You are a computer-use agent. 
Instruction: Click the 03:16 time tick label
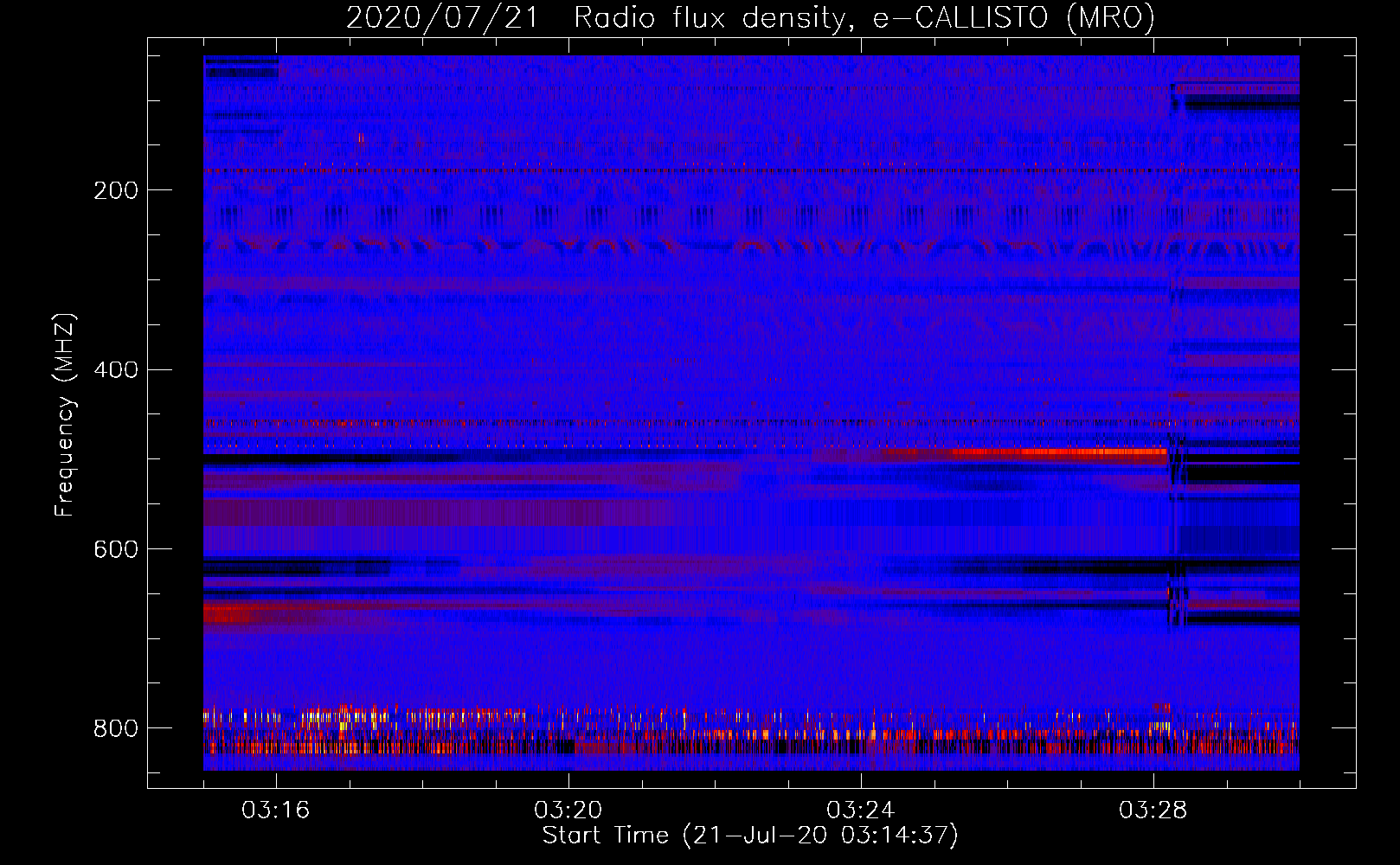pos(276,811)
